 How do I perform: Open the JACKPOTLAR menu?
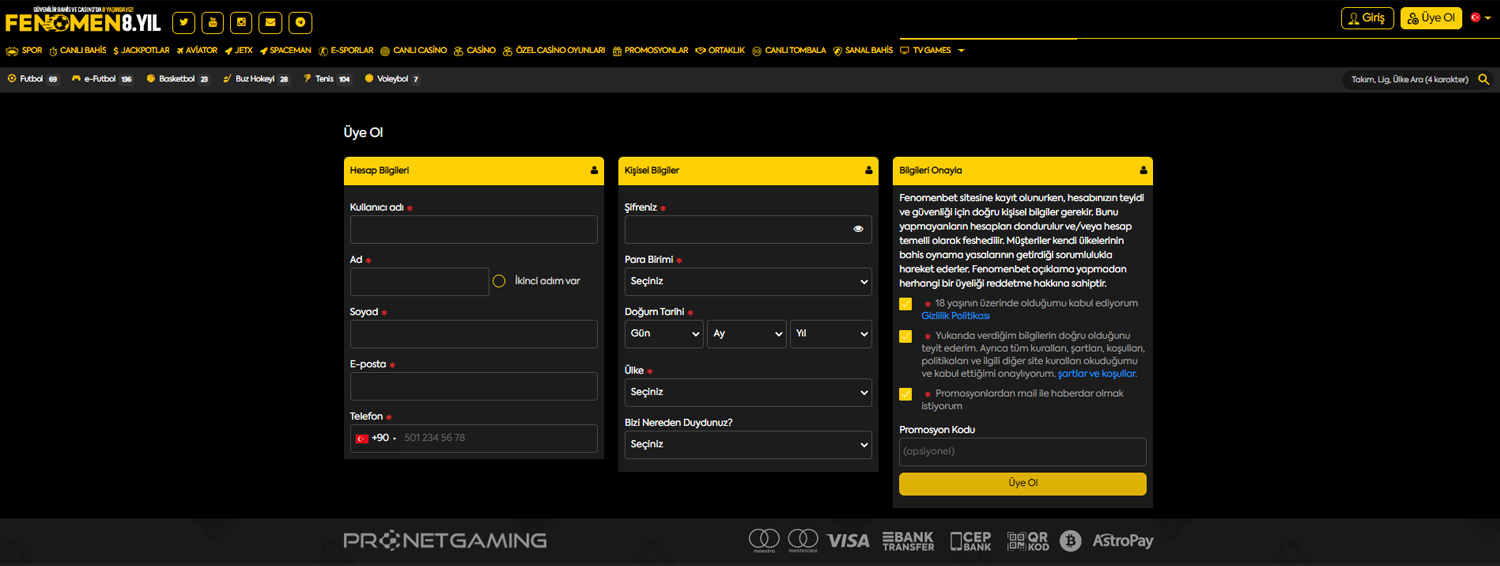141,50
